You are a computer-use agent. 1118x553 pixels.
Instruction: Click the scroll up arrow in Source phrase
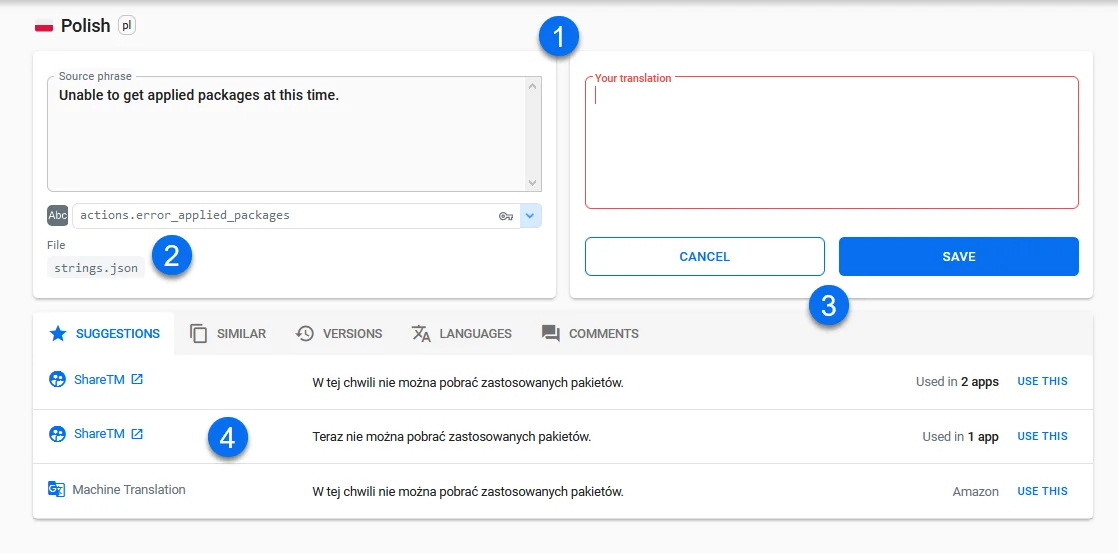coord(533,86)
